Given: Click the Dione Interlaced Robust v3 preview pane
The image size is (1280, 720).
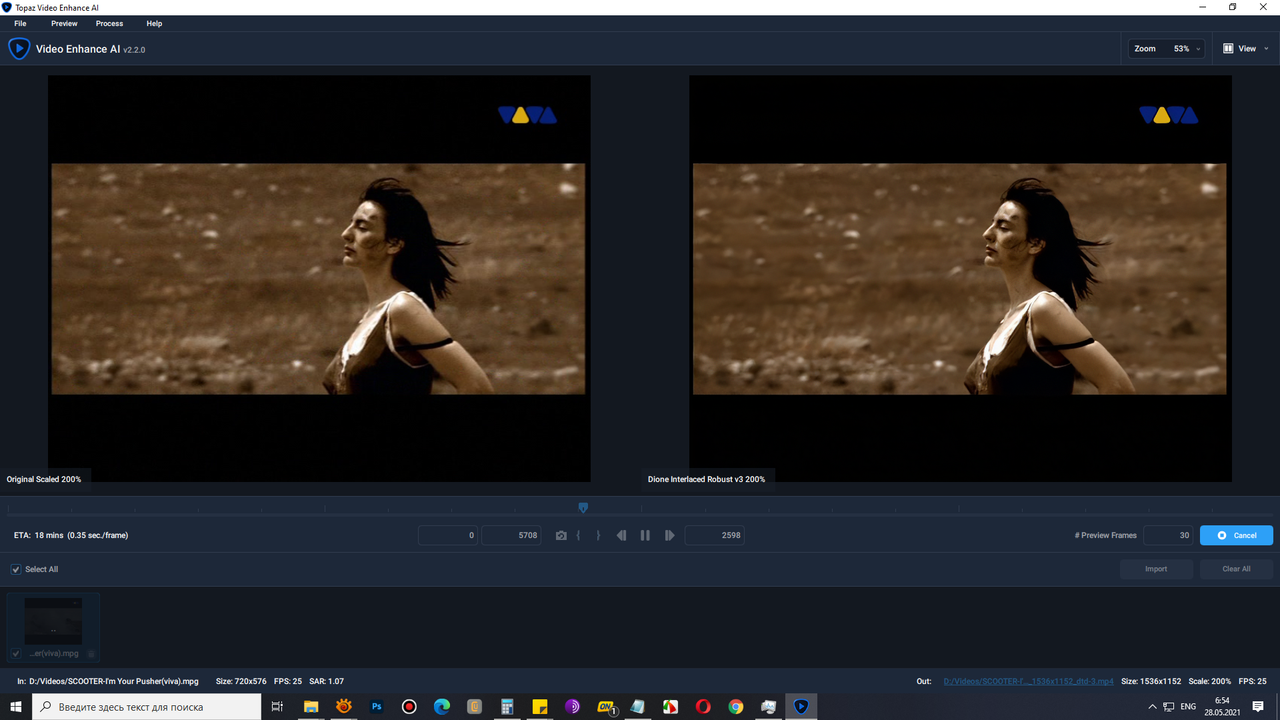Looking at the screenshot, I should tap(960, 279).
